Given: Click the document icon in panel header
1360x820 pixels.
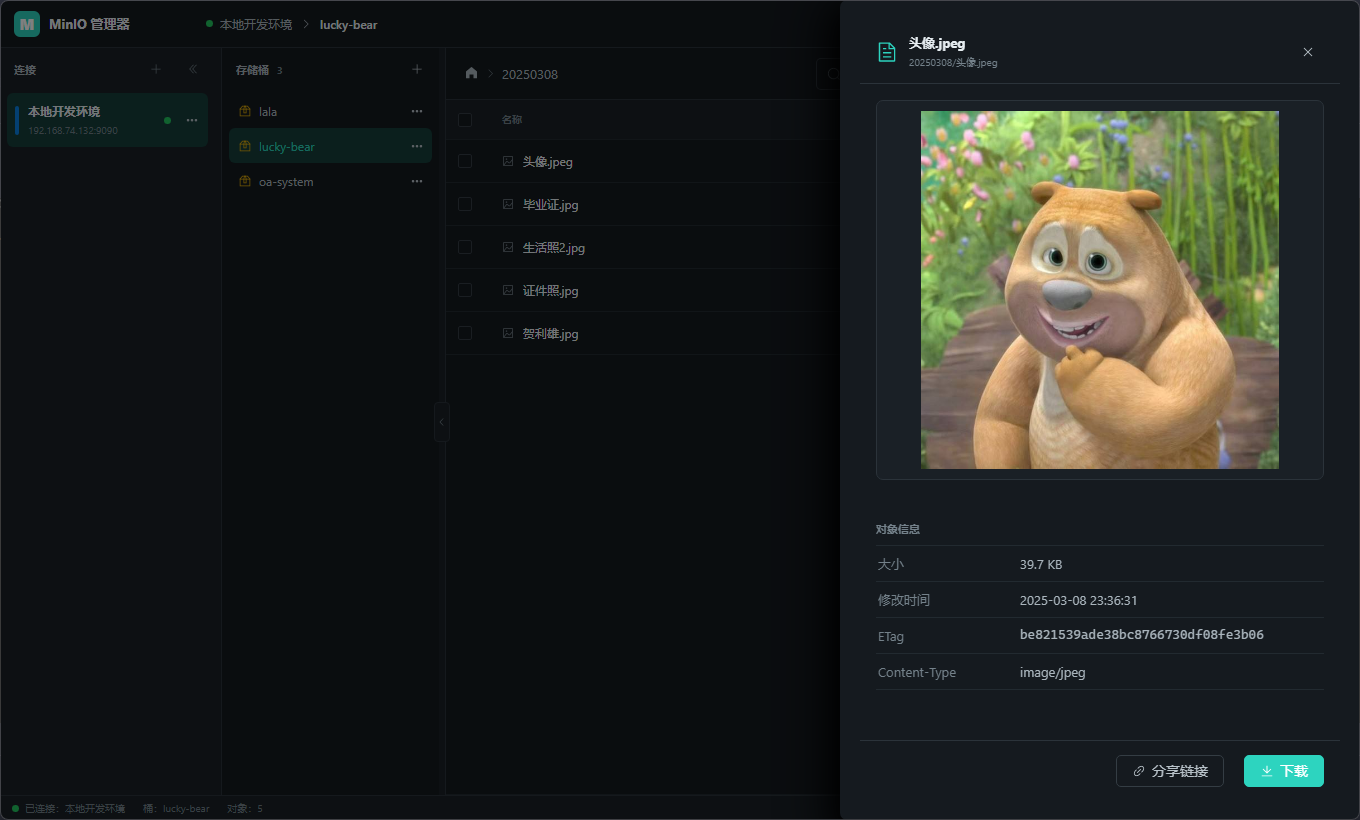Looking at the screenshot, I should click(887, 52).
